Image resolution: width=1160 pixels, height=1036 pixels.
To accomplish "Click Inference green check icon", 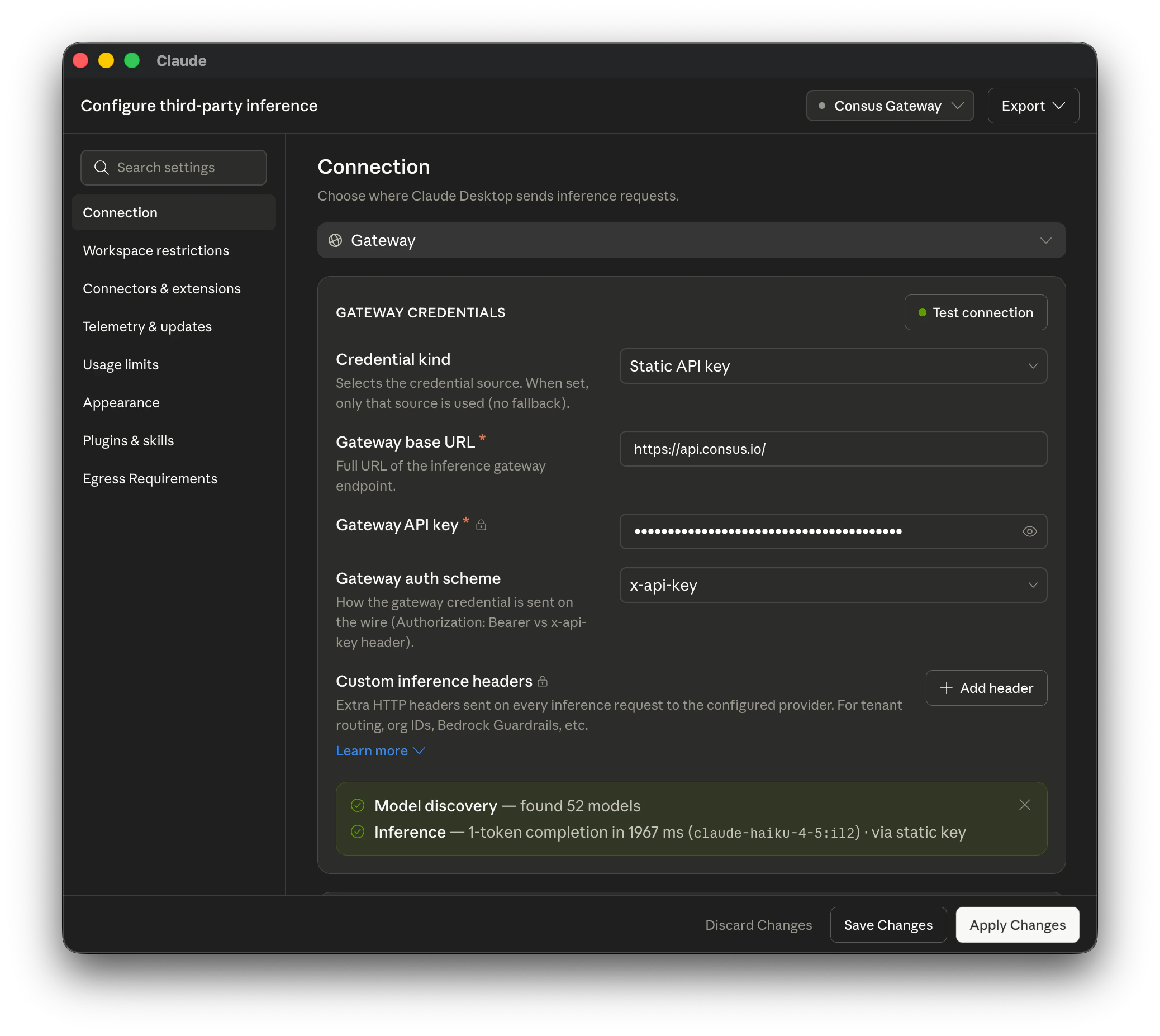I will coord(358,832).
